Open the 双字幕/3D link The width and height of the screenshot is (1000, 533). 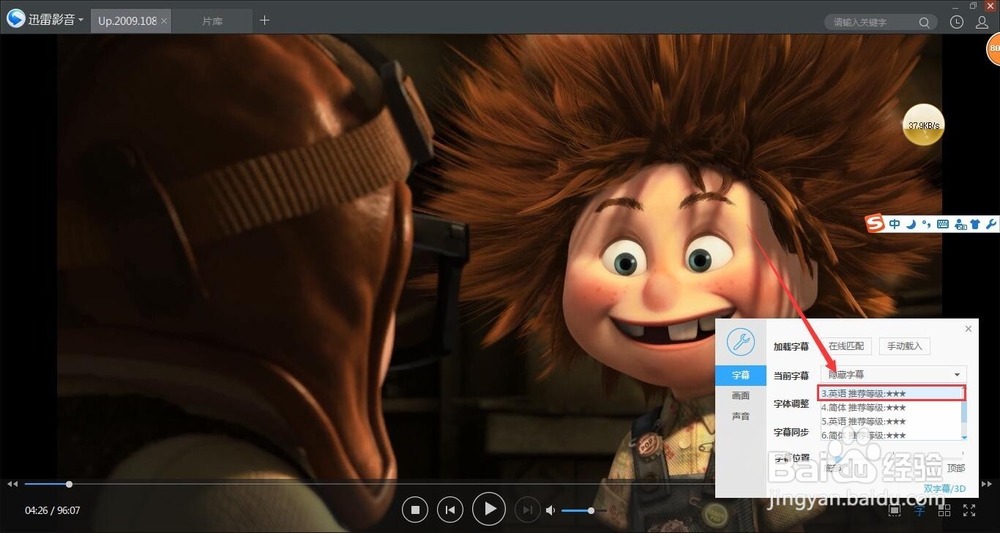(945, 489)
